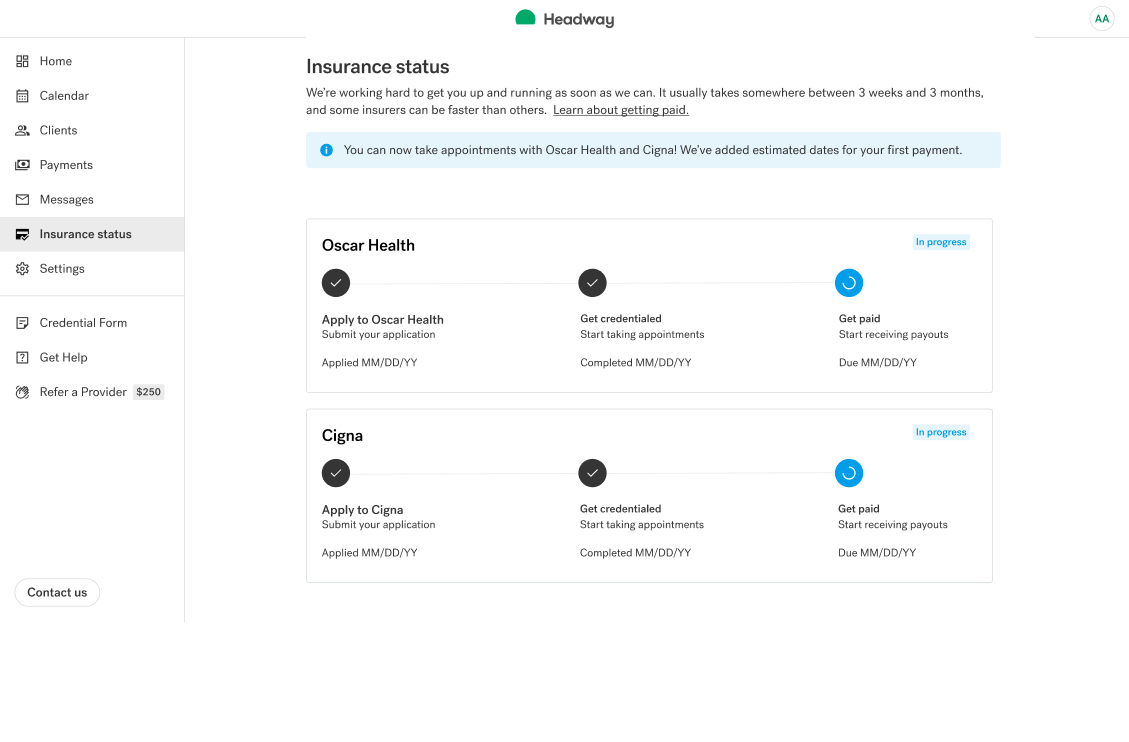The image size is (1129, 742).
Task: Click the Calendar icon in sidebar
Action: click(22, 96)
